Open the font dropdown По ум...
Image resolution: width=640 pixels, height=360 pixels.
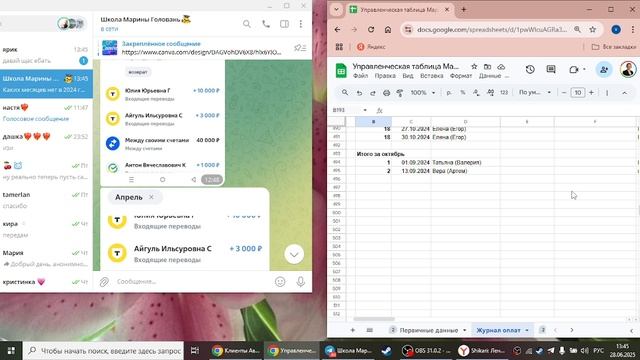(x=535, y=93)
